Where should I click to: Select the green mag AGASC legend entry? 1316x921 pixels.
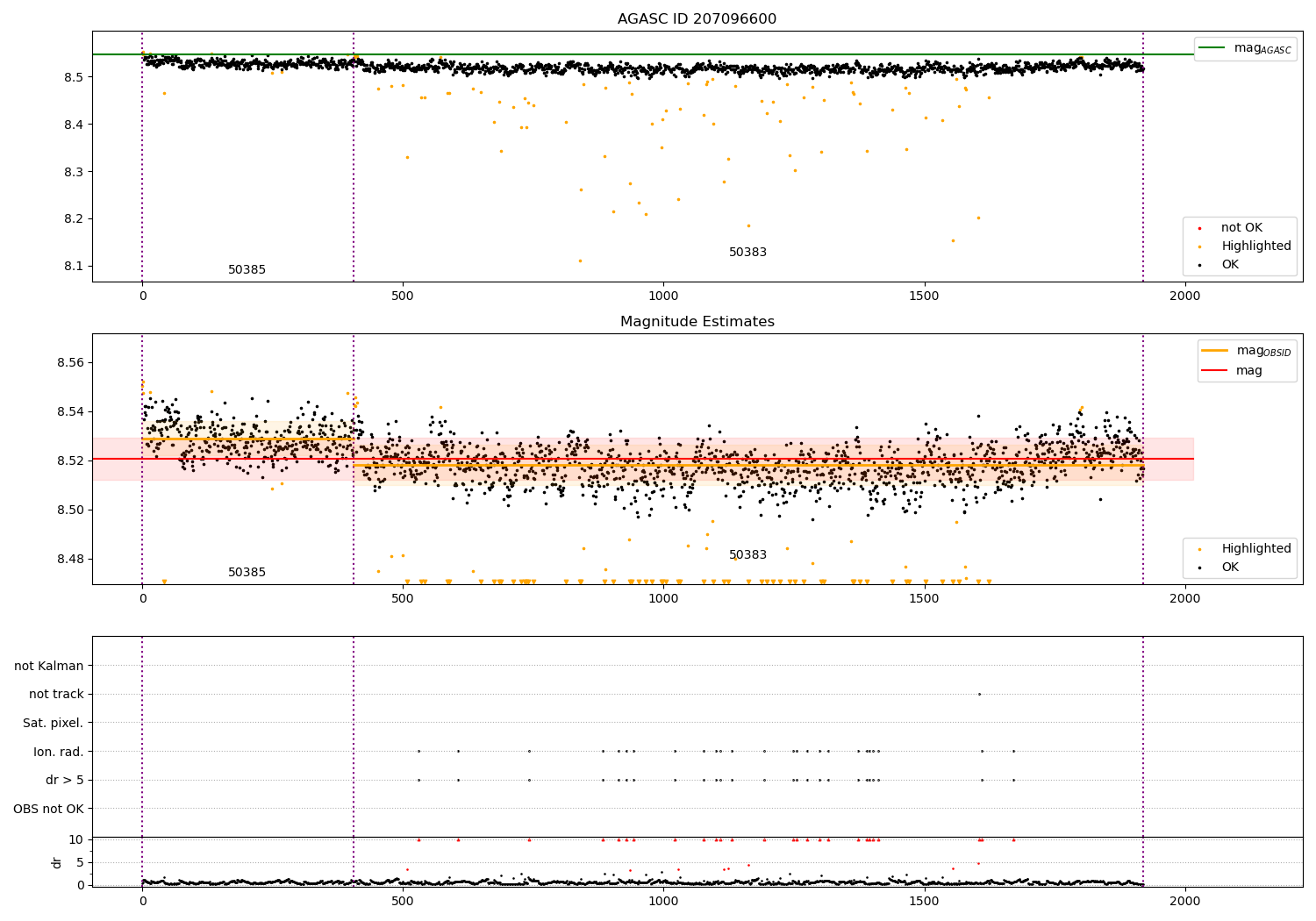pyautogui.click(x=1245, y=48)
